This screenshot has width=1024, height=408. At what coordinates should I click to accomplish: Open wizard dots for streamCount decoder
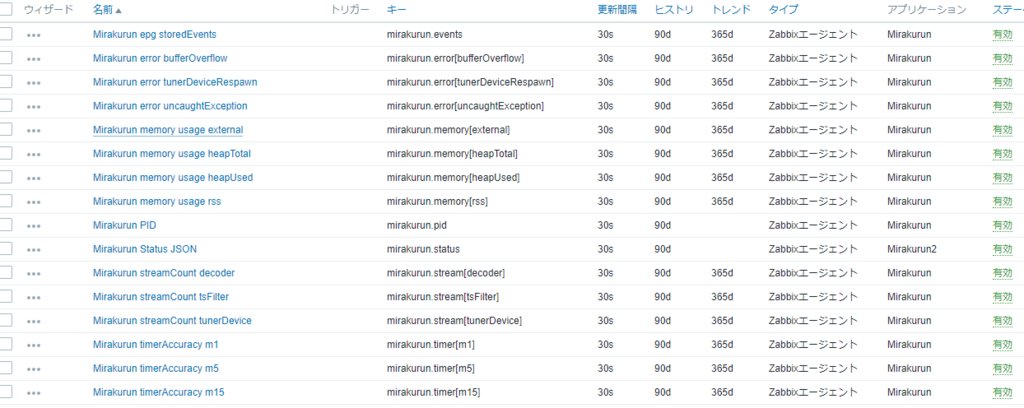click(x=34, y=274)
